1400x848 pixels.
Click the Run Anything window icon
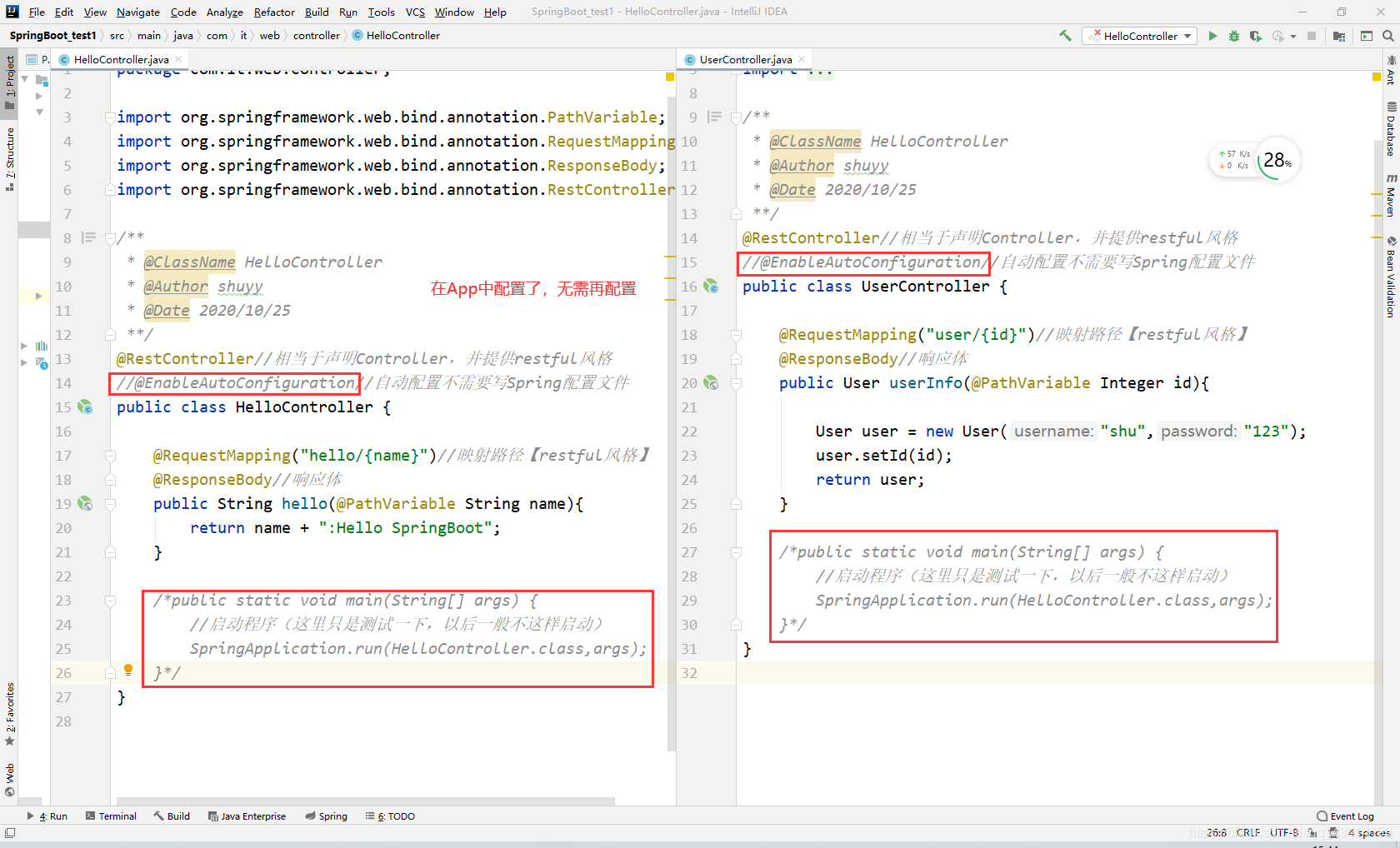(1367, 36)
